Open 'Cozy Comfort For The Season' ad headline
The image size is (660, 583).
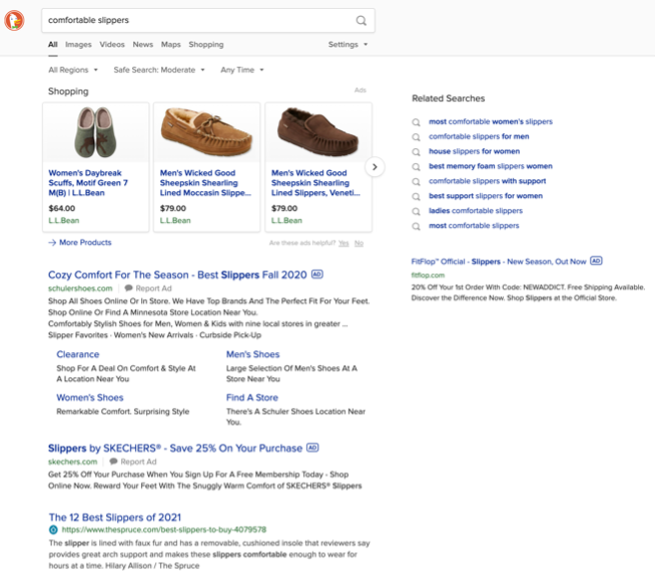(x=177, y=275)
